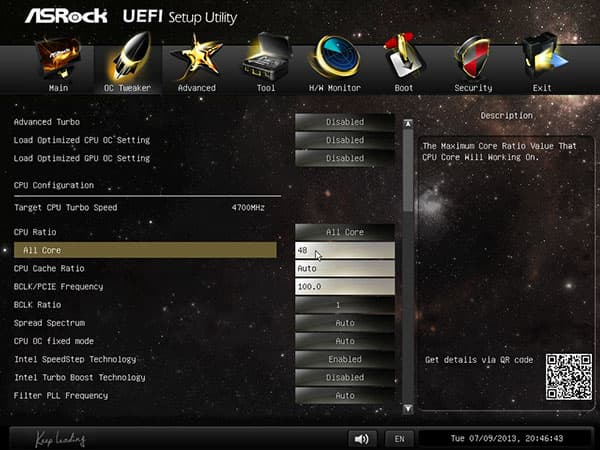Click the EN language button

[x=399, y=439]
